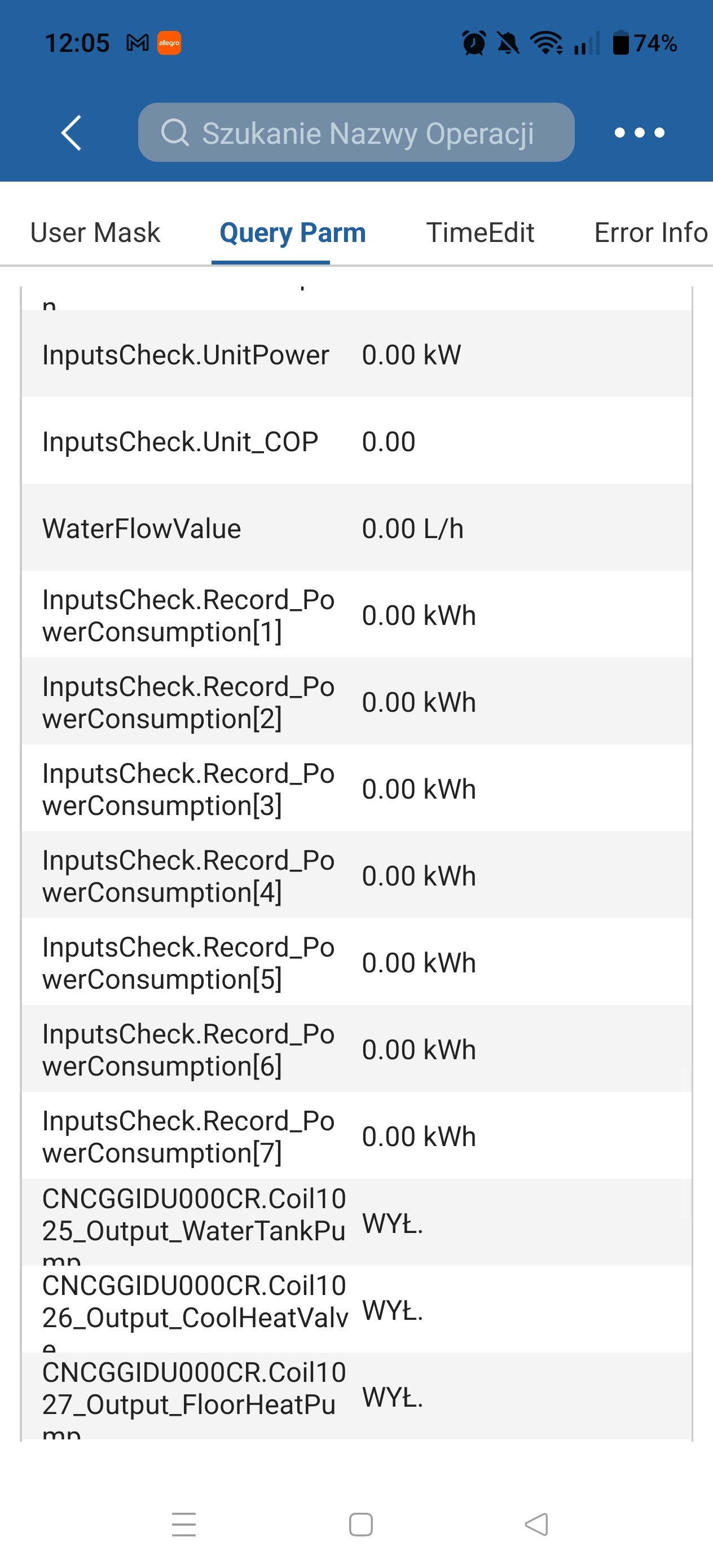Tap the alarm clock status icon

pos(474,43)
